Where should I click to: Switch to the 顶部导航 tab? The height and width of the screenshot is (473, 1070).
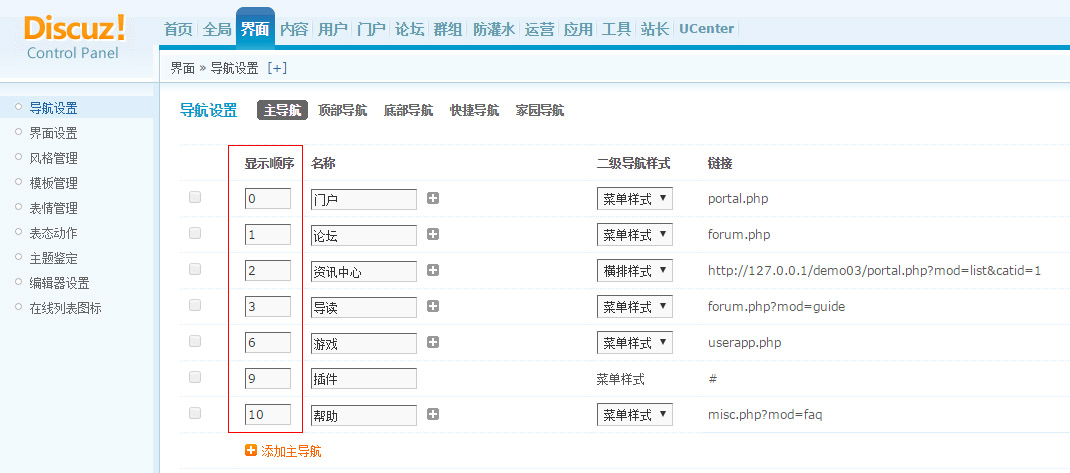point(343,111)
